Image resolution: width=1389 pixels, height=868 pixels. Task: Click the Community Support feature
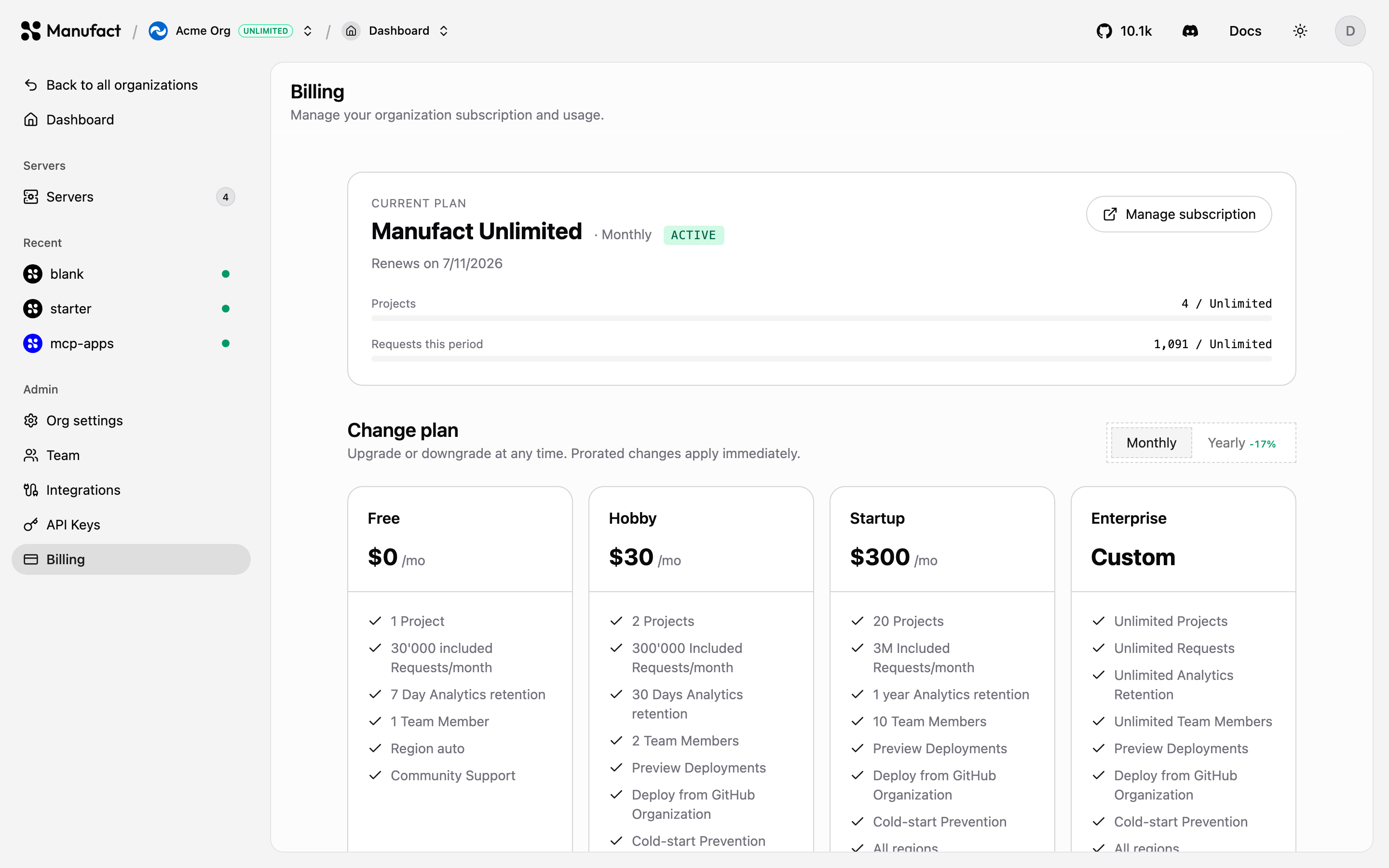pyautogui.click(x=453, y=775)
